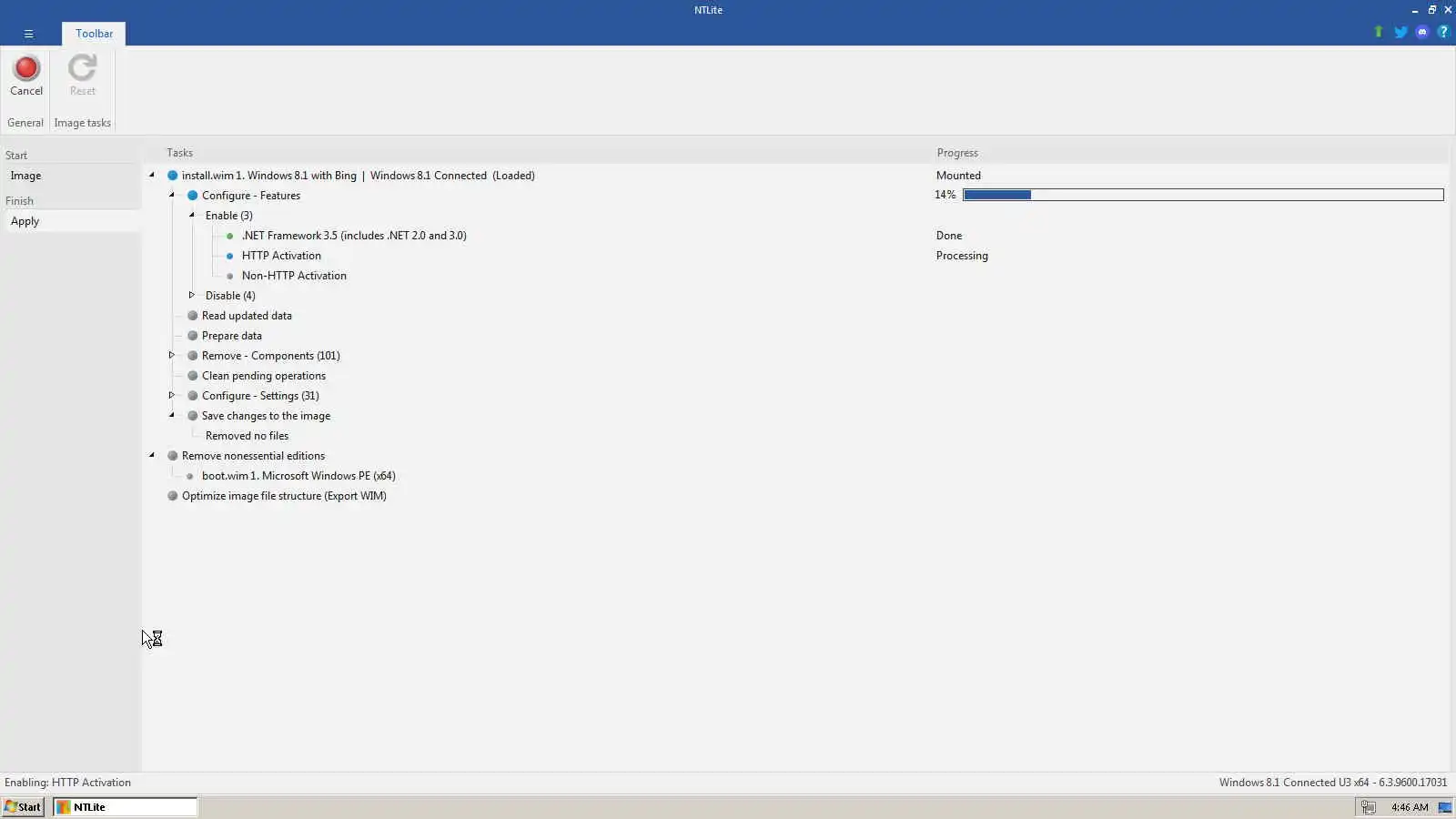Image resolution: width=1456 pixels, height=819 pixels.
Task: Click the 'Enabling: HTTP Activation' status bar text
Action: [67, 783]
